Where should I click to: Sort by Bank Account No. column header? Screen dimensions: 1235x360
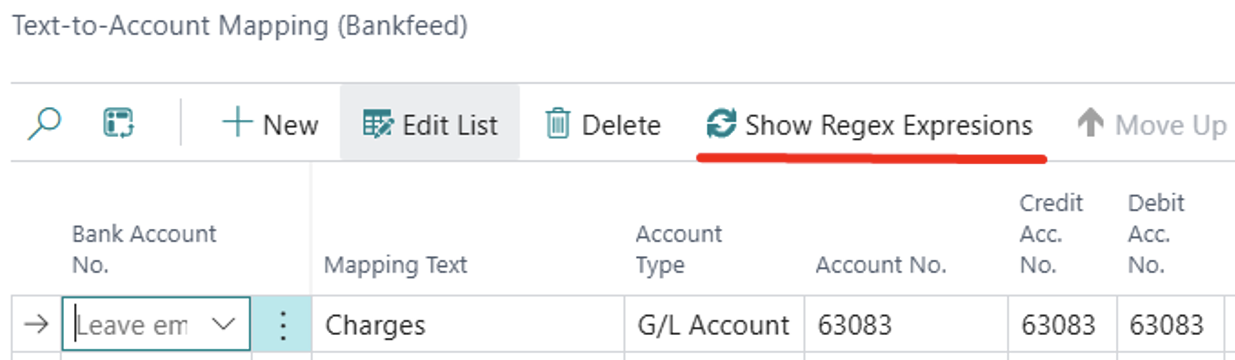click(144, 250)
